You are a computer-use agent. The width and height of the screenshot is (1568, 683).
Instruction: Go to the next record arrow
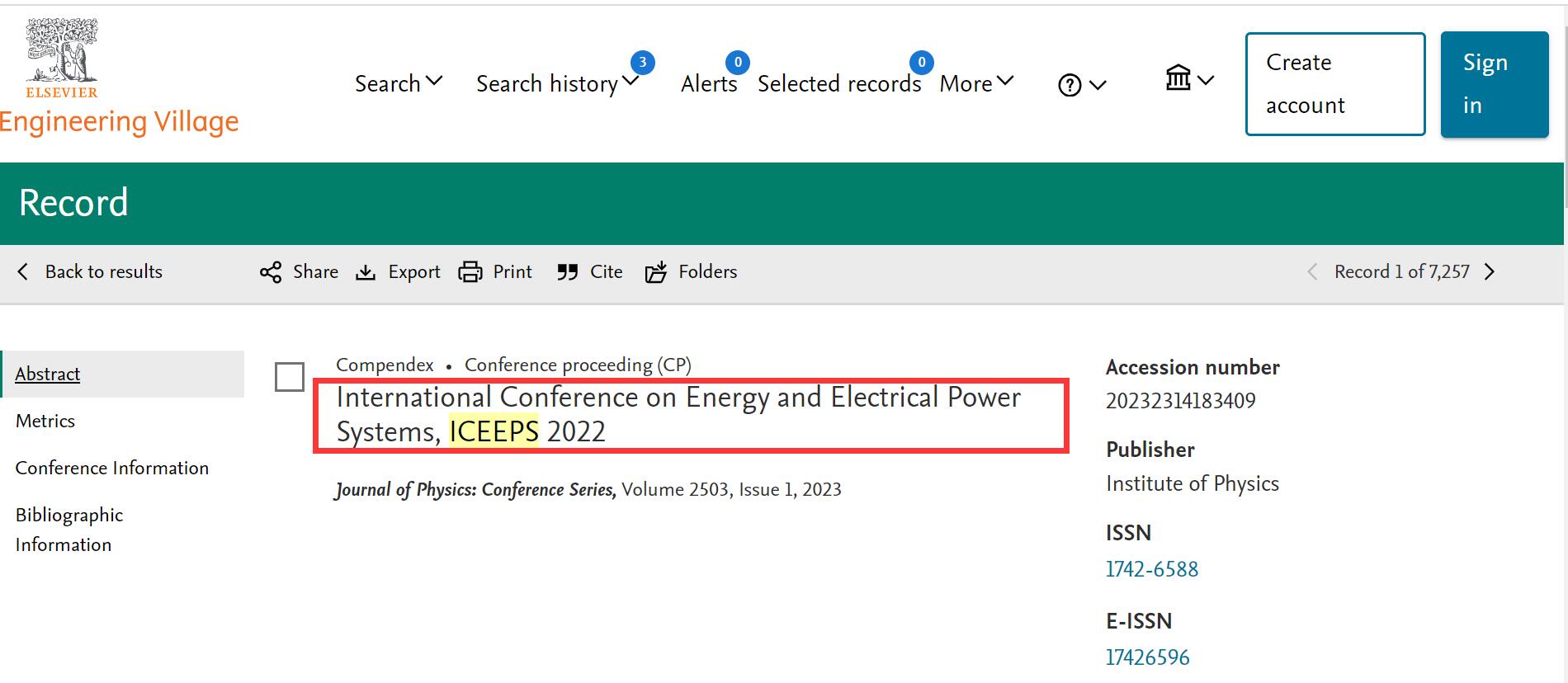[x=1490, y=271]
